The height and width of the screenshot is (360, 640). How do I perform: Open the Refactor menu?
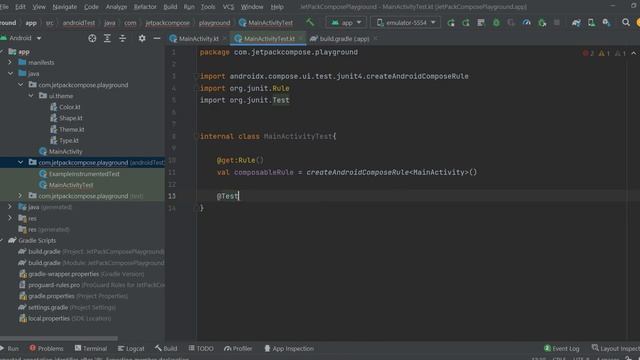[x=145, y=7]
